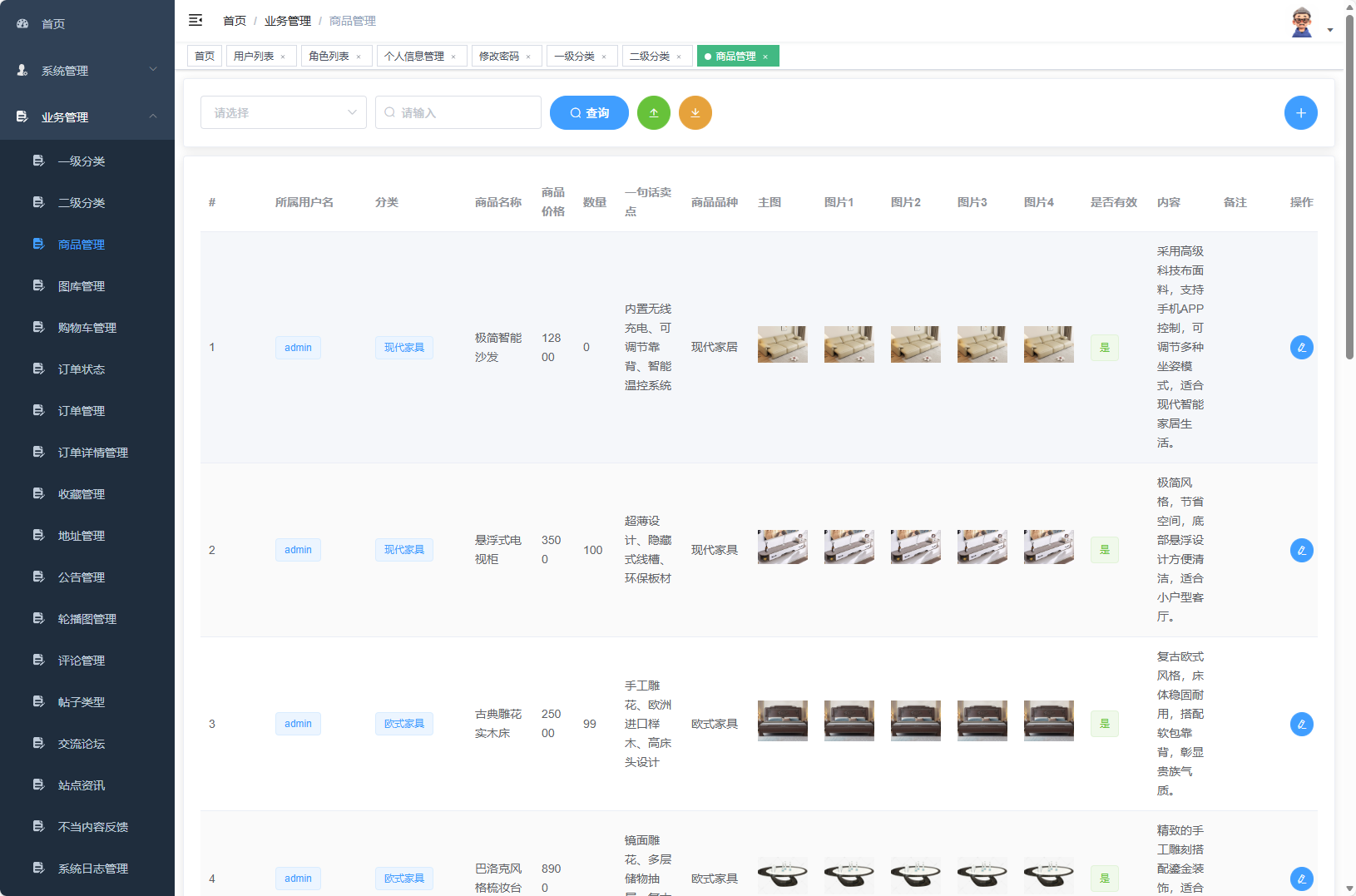
Task: Open the admin user tag in row 1
Action: coord(298,347)
